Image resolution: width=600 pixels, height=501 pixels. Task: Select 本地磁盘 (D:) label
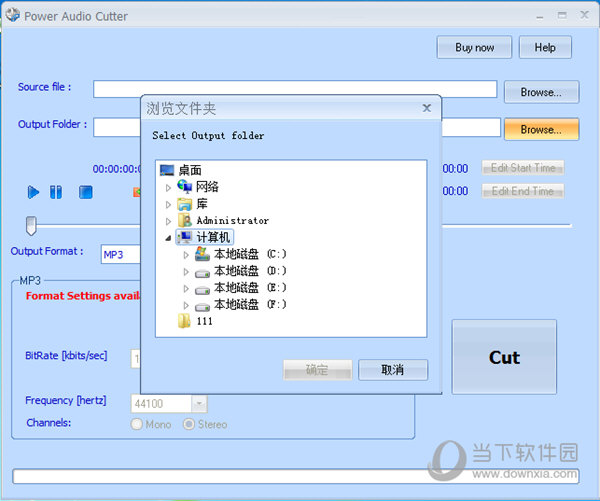pyautogui.click(x=250, y=271)
